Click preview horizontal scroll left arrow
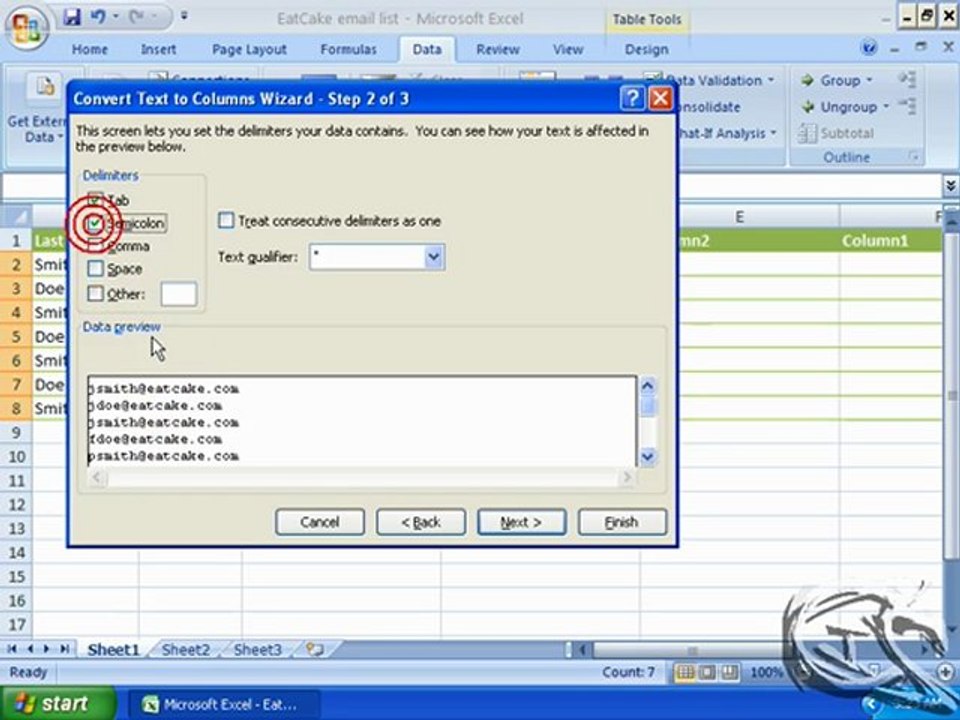960x720 pixels. coord(97,477)
